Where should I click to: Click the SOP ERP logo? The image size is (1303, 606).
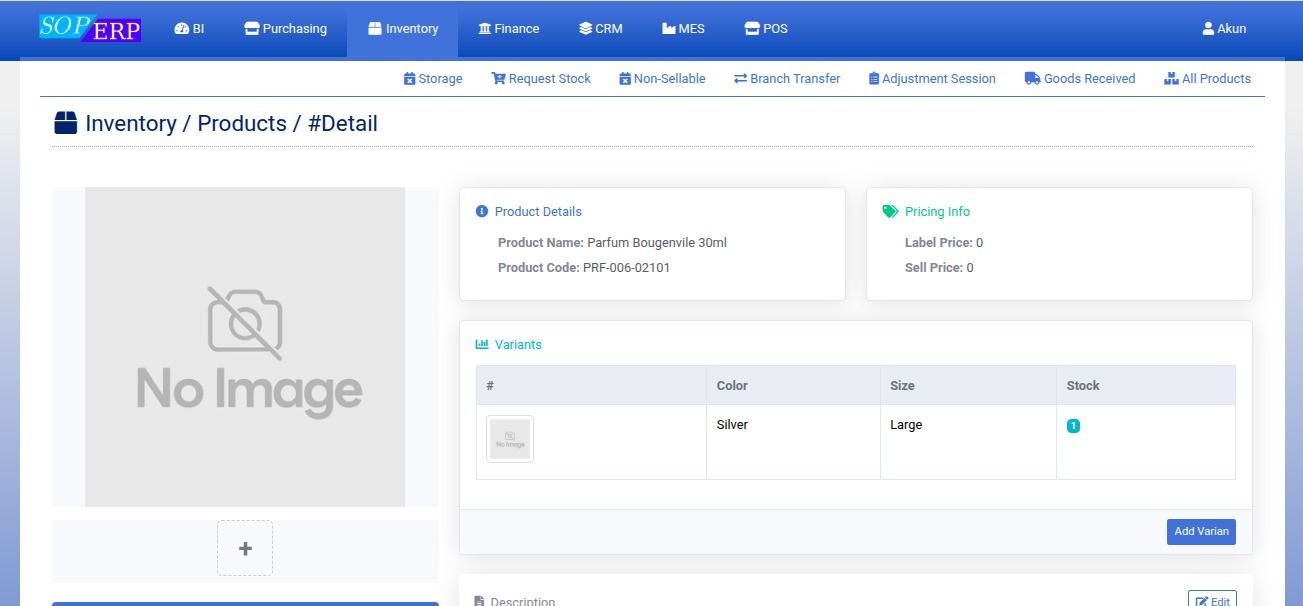(90, 28)
